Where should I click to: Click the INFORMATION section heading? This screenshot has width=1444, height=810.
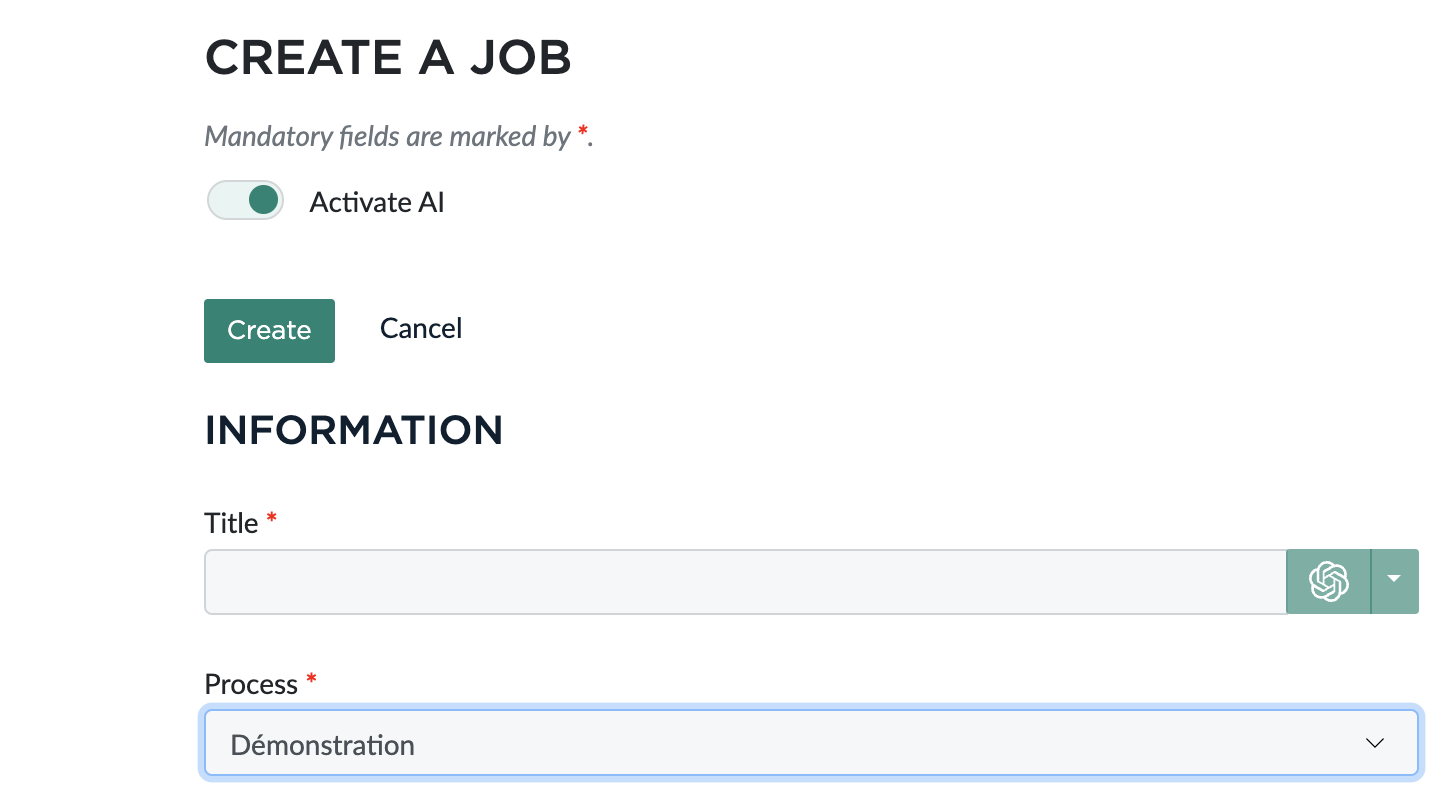354,430
